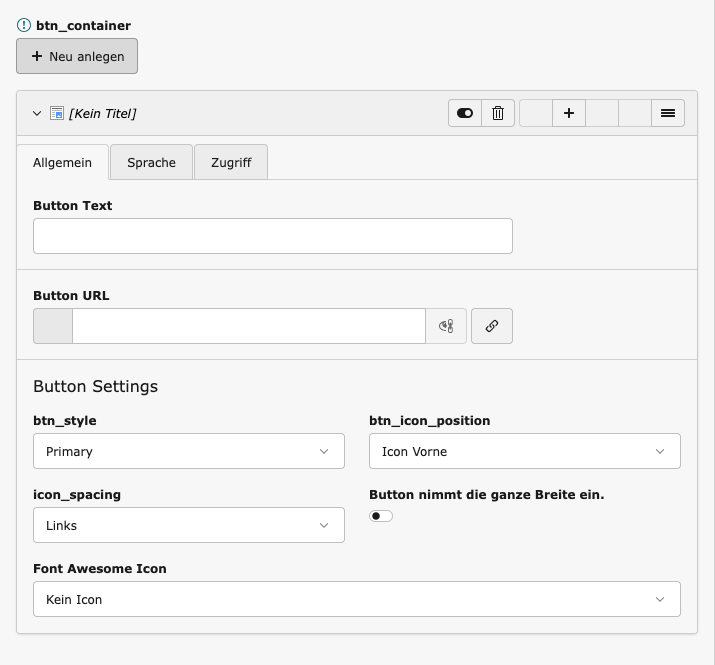Focus the Button Text input field
The height and width of the screenshot is (665, 715).
click(272, 236)
